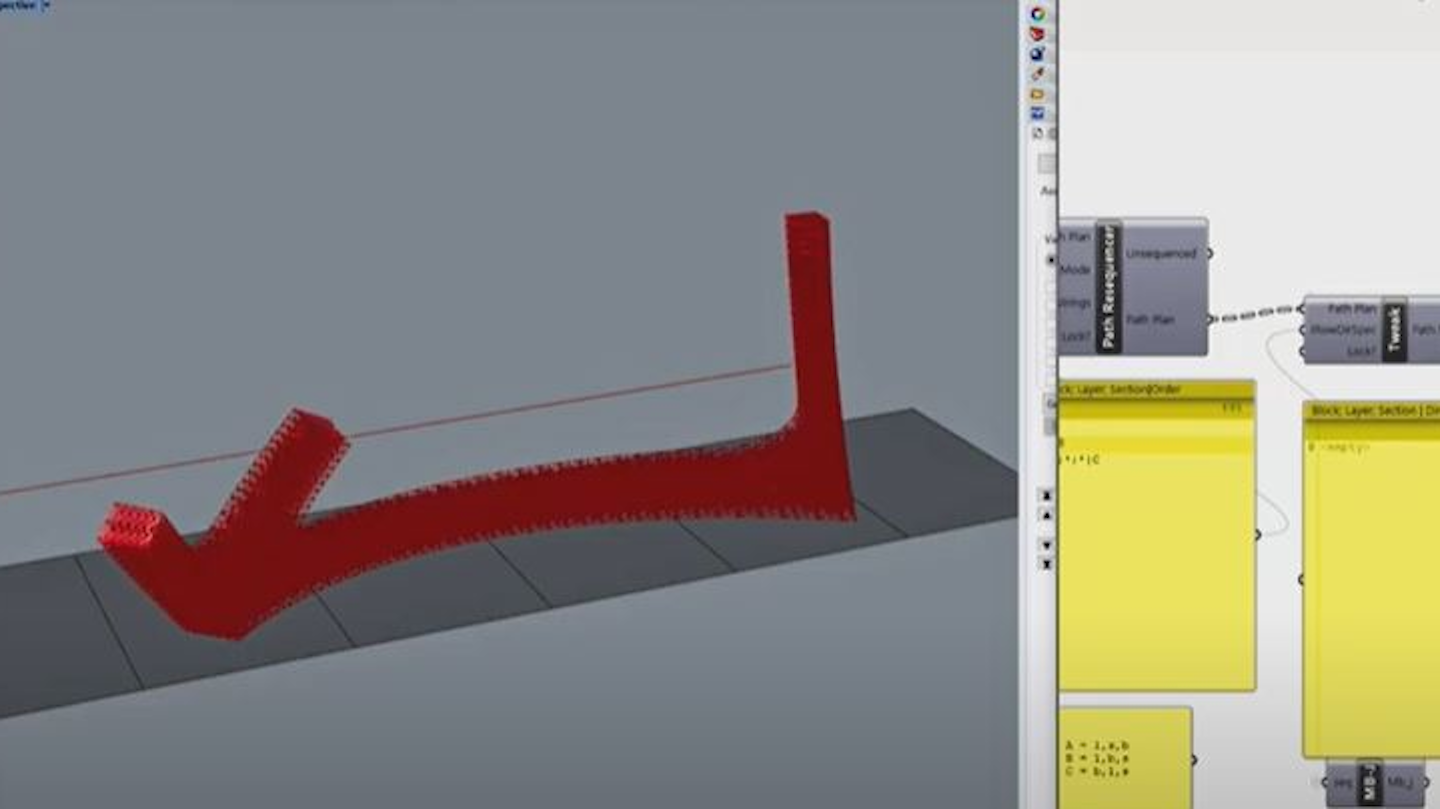Viewport: 1440px width, 809px height.
Task: Select the seq component near the bottom edge
Action: tap(1341, 782)
